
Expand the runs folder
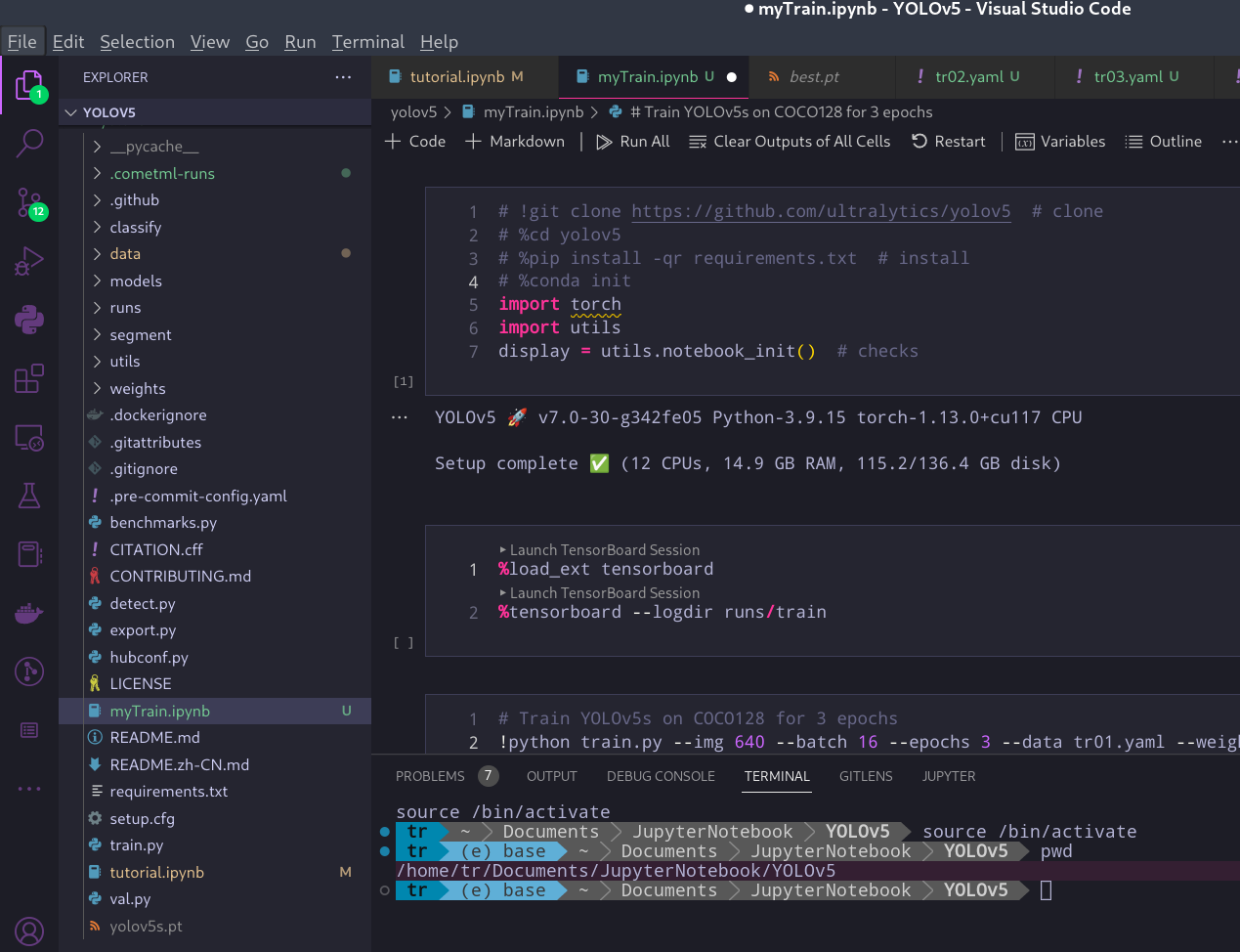tap(215, 308)
